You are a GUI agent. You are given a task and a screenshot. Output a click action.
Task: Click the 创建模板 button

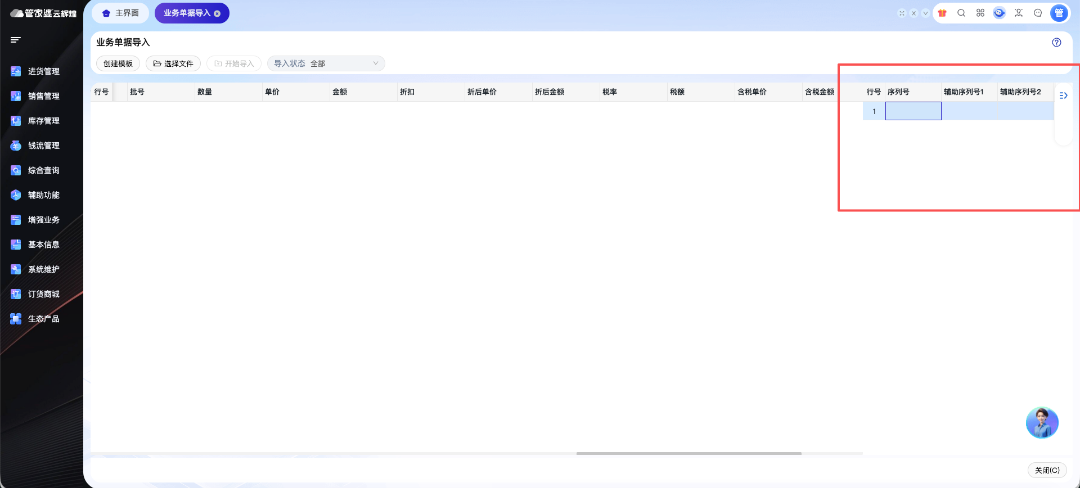118,63
